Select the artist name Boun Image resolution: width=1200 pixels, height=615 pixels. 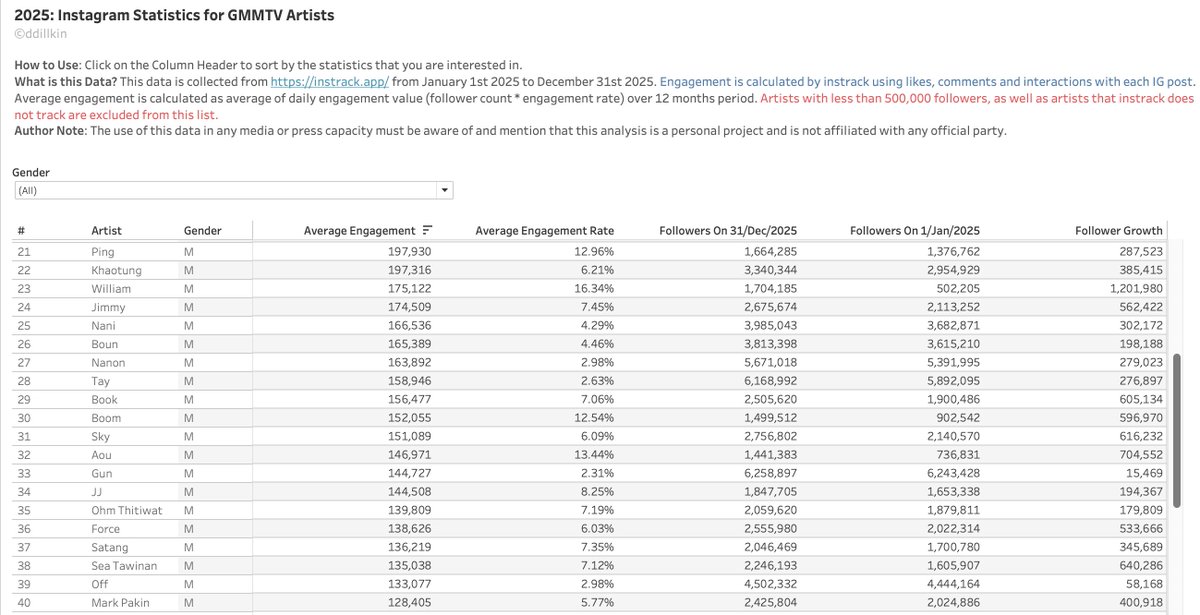pos(105,344)
